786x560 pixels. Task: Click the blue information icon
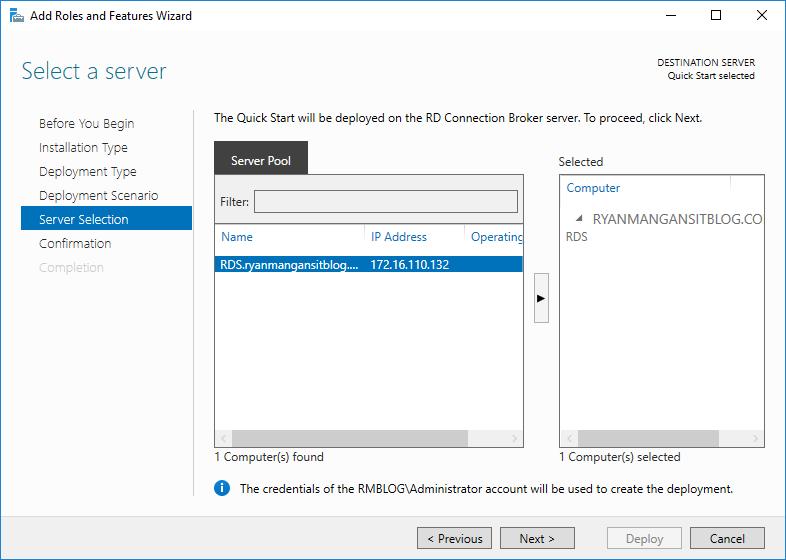pos(222,488)
